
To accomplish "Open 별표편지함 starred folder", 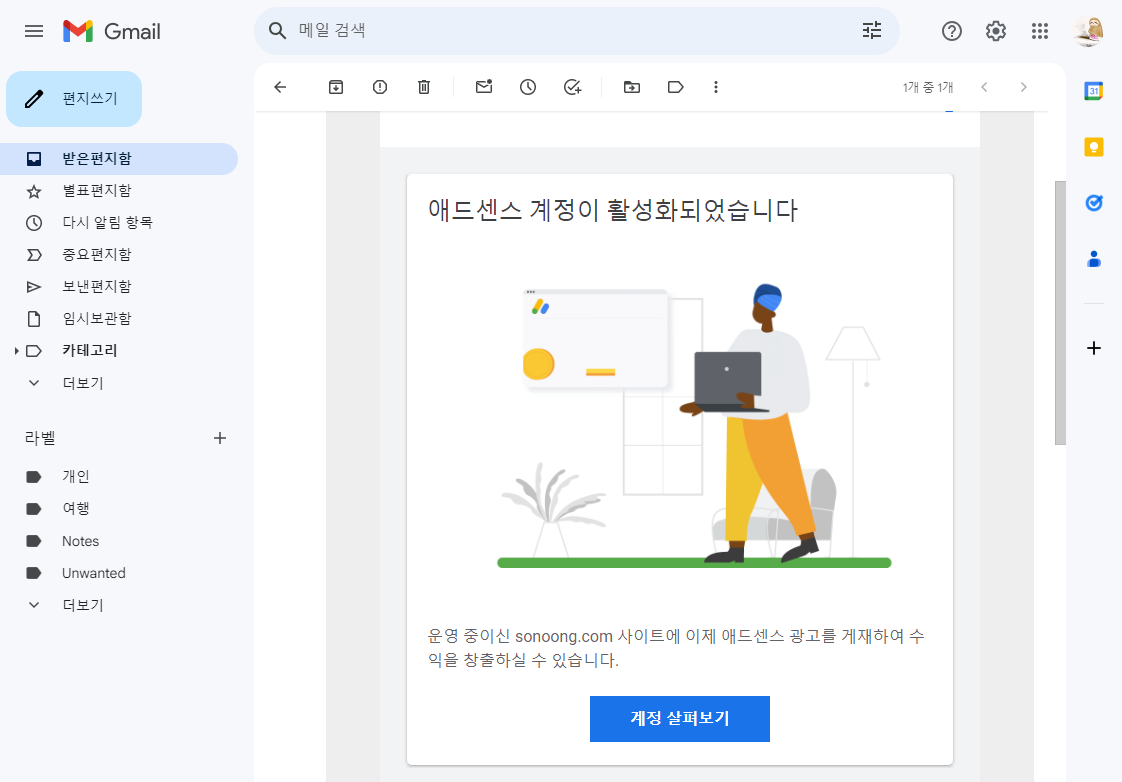I will [119, 191].
